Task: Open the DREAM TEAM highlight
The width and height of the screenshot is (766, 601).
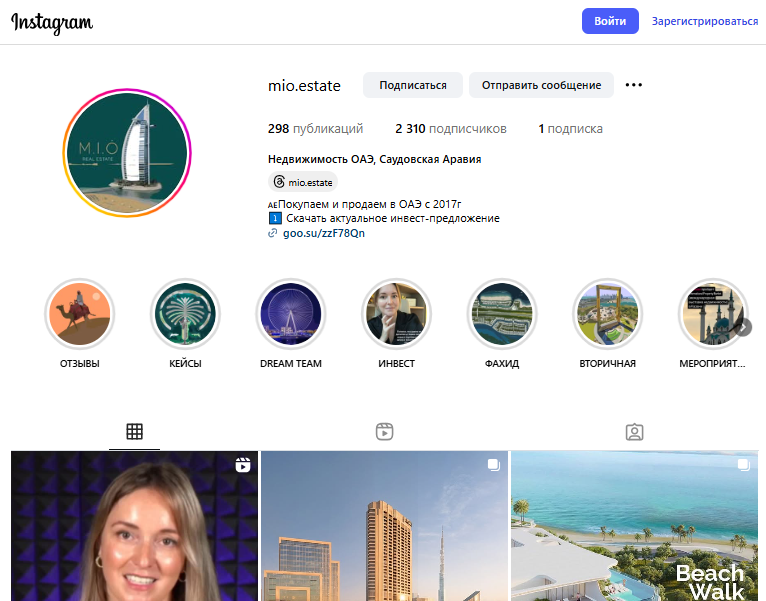Action: pyautogui.click(x=291, y=314)
